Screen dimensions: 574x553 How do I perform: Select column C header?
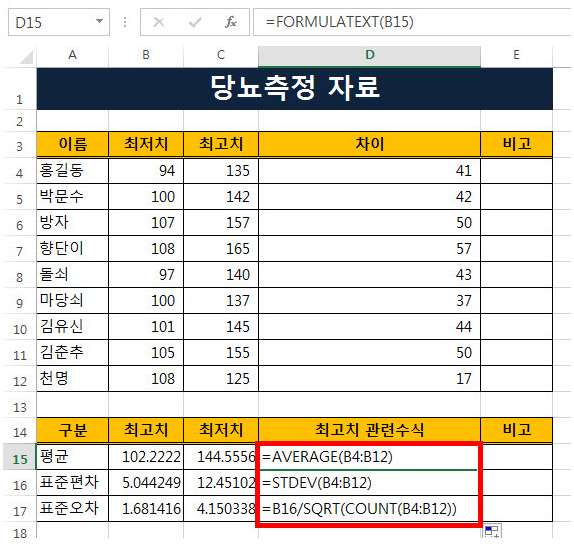pyautogui.click(x=221, y=55)
